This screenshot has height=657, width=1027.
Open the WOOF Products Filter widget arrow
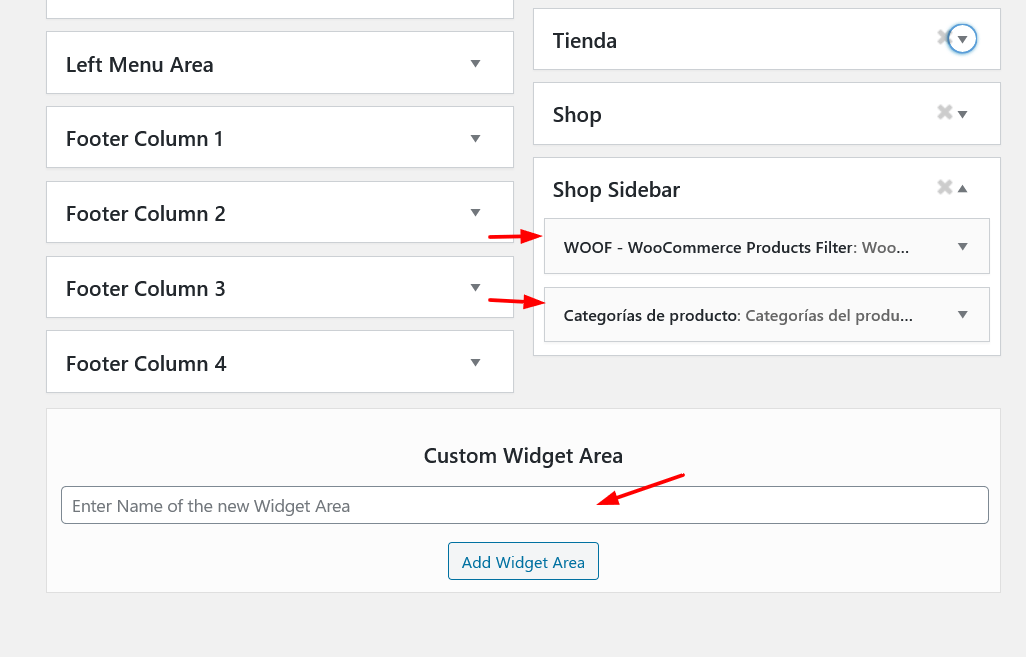[x=962, y=246]
